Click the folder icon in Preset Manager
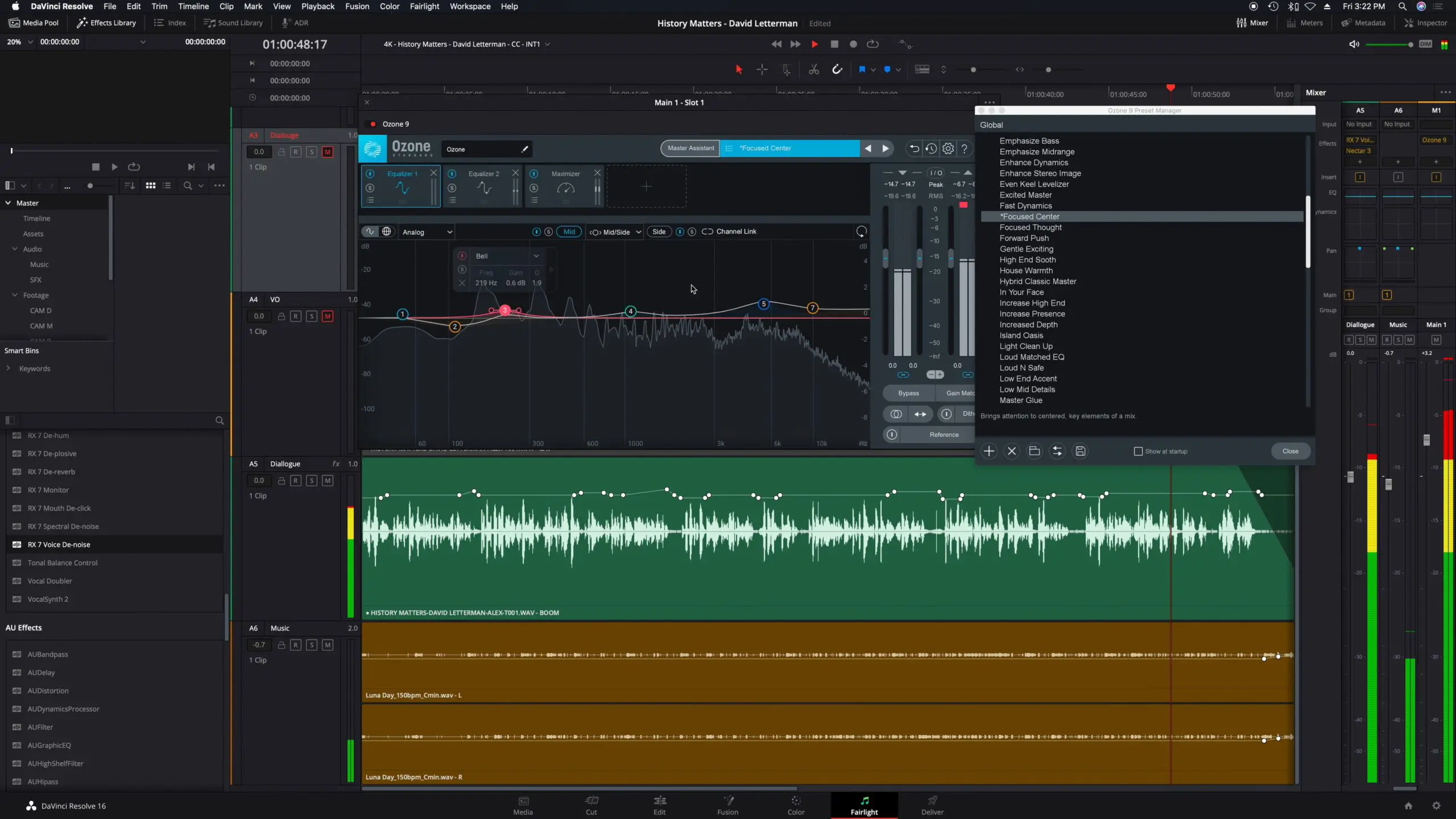 pos(1035,451)
